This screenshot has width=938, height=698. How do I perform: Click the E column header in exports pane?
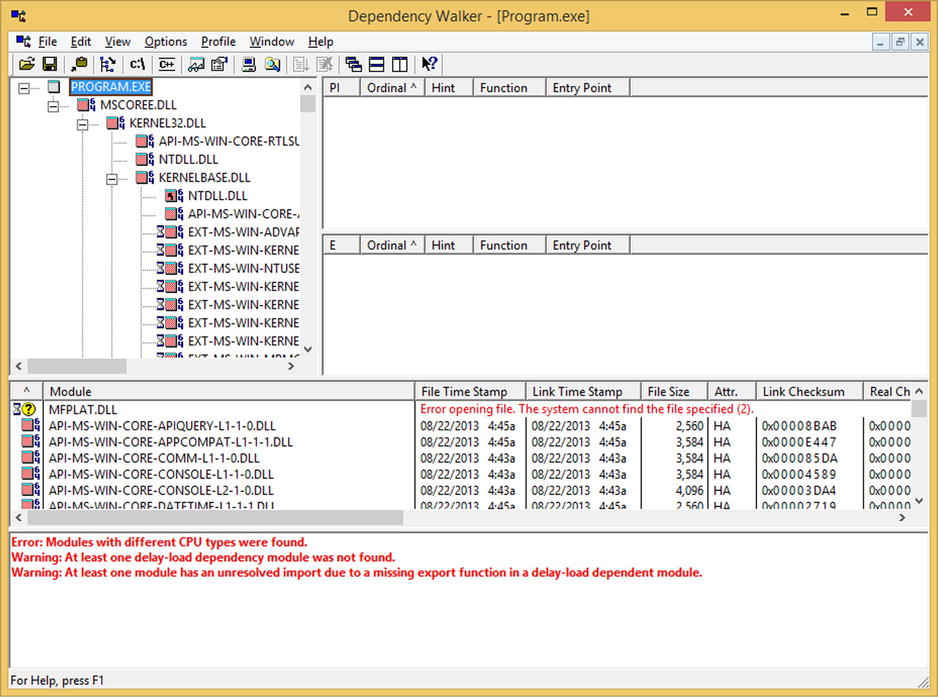pos(341,245)
